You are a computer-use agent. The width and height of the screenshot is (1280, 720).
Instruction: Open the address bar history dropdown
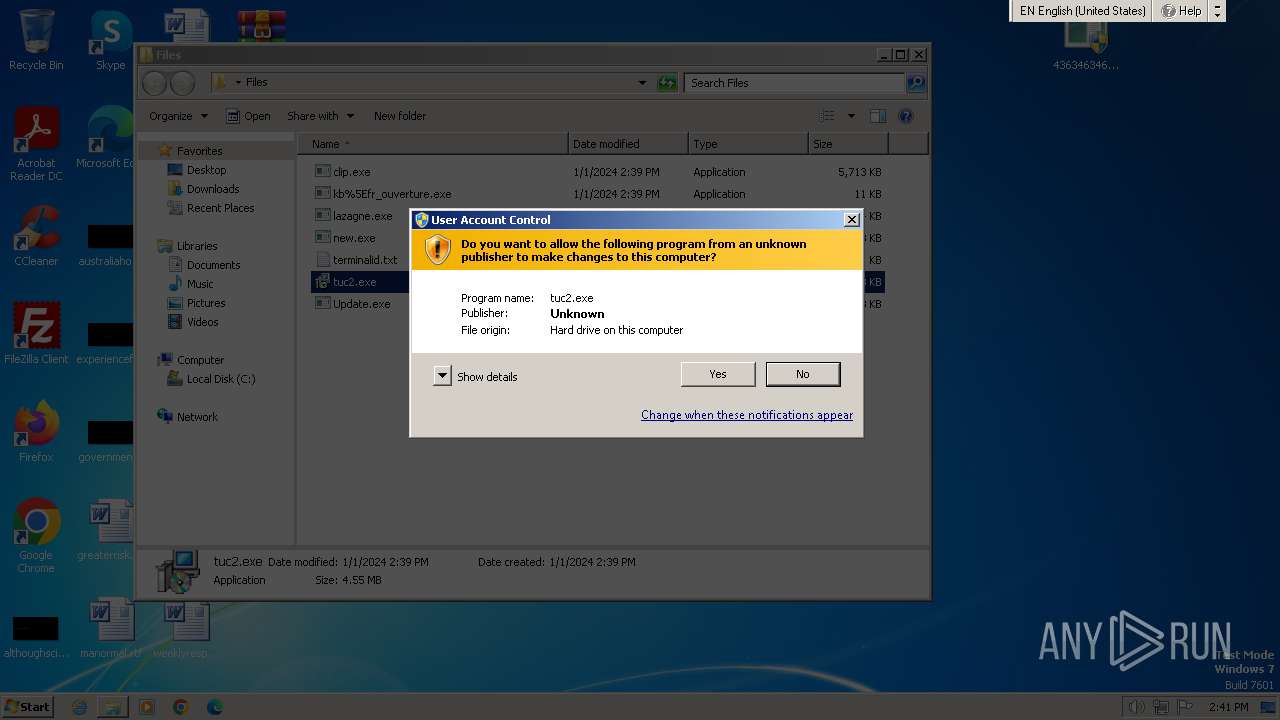pos(642,83)
